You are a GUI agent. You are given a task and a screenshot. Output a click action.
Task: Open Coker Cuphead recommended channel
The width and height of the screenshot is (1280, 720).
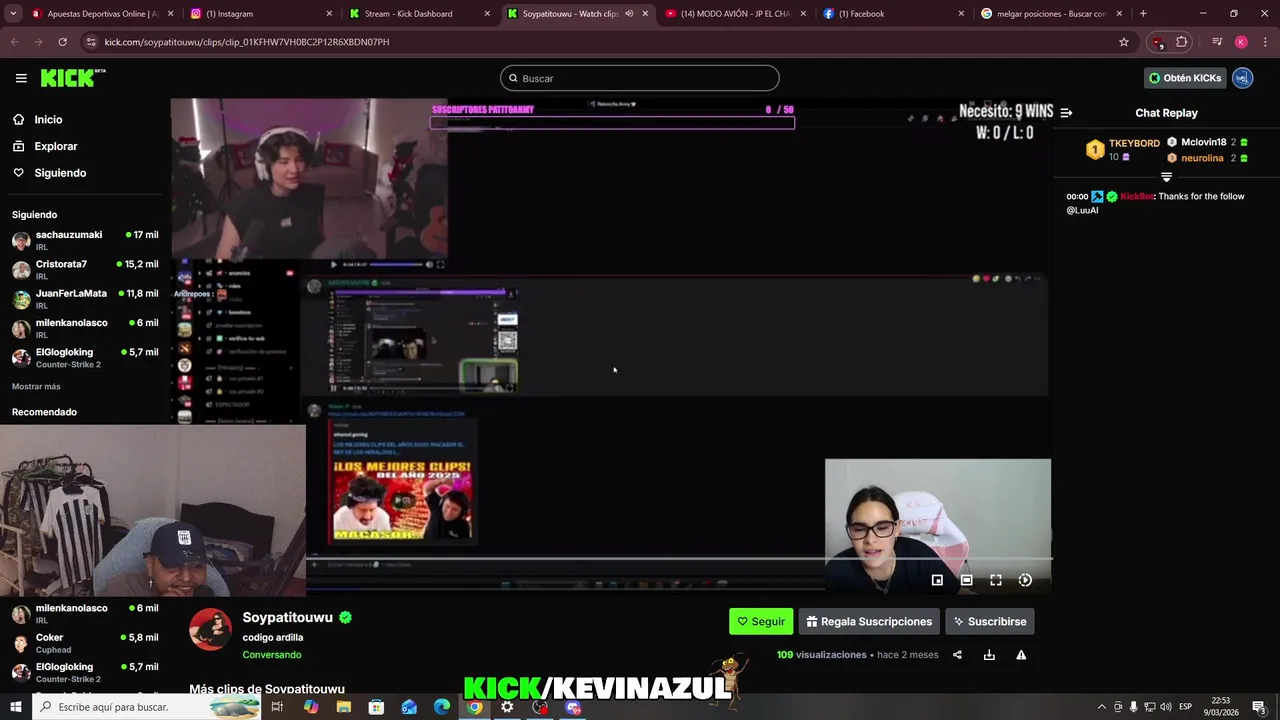(85, 643)
